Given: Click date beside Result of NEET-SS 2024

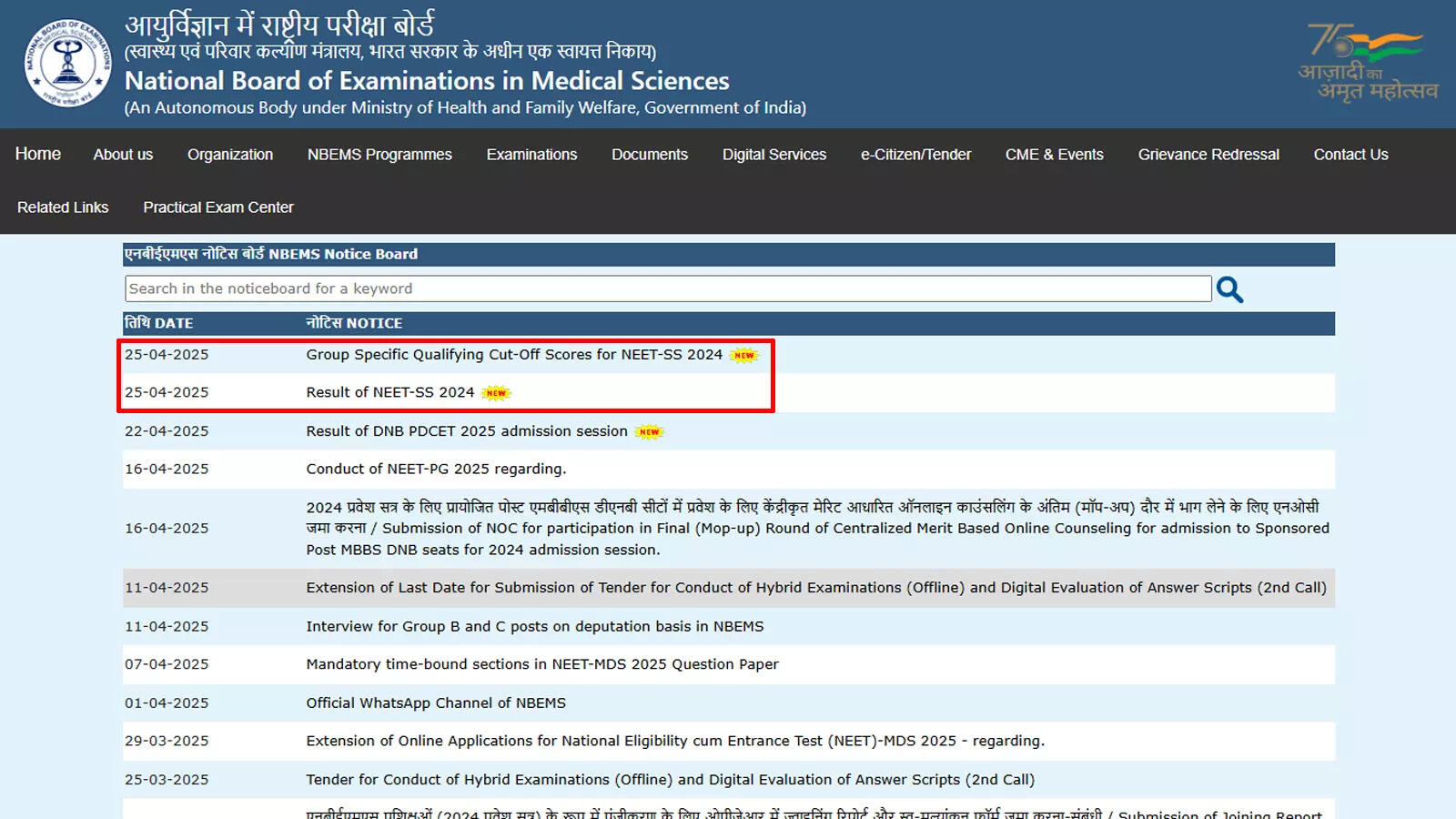Looking at the screenshot, I should click(x=167, y=392).
